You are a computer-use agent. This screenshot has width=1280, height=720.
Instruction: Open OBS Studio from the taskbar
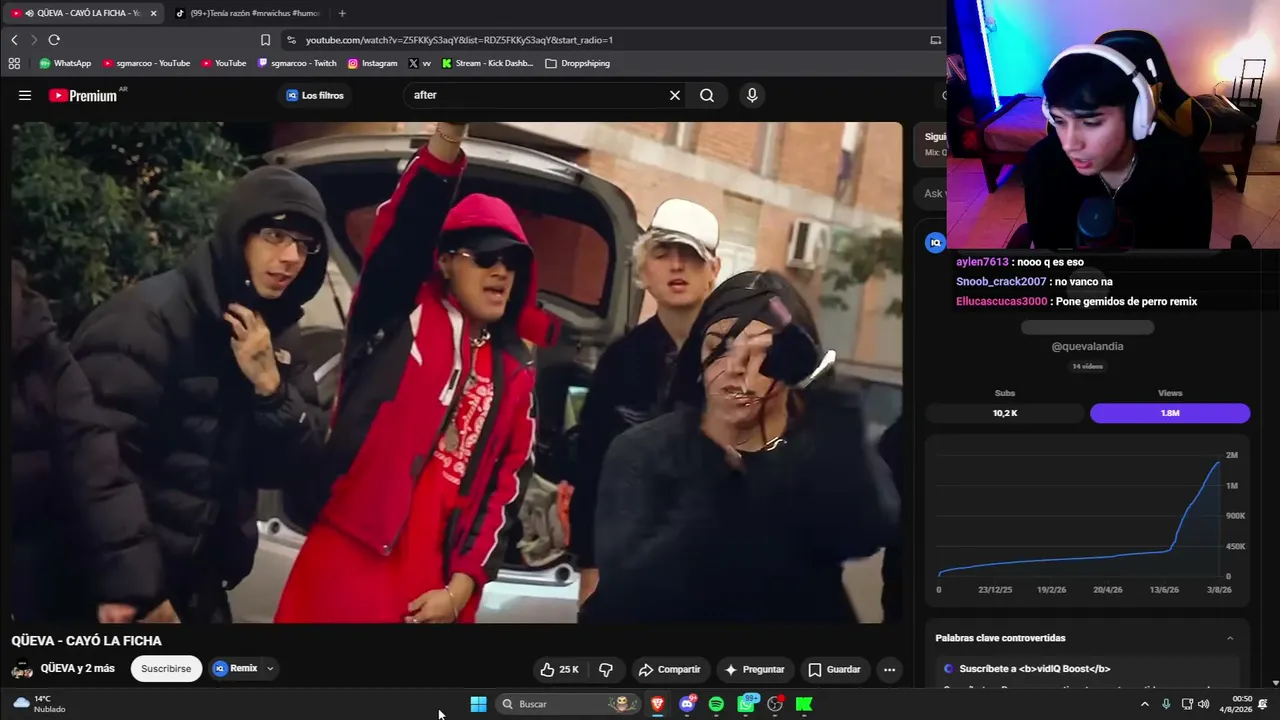coord(775,704)
